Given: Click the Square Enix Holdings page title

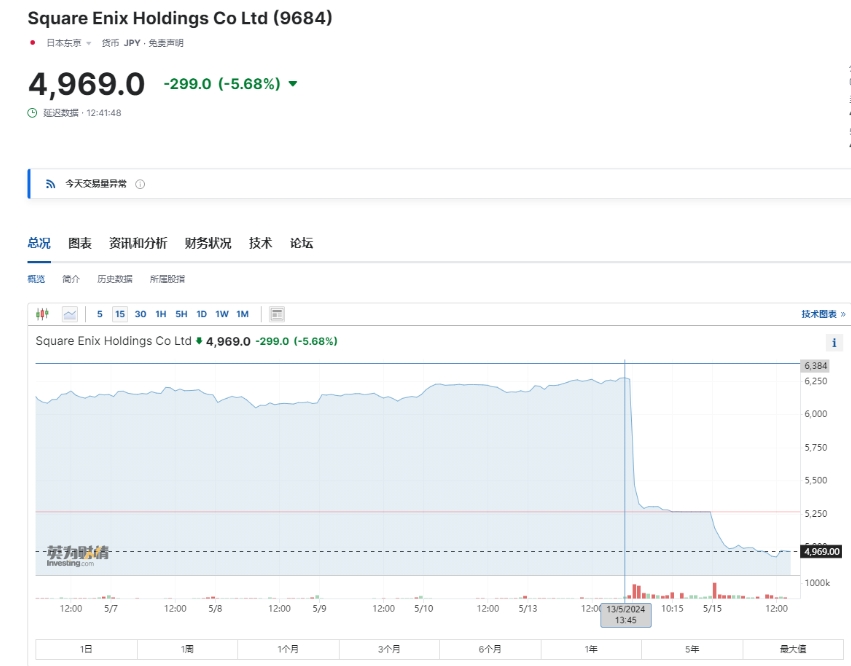Looking at the screenshot, I should pos(180,18).
